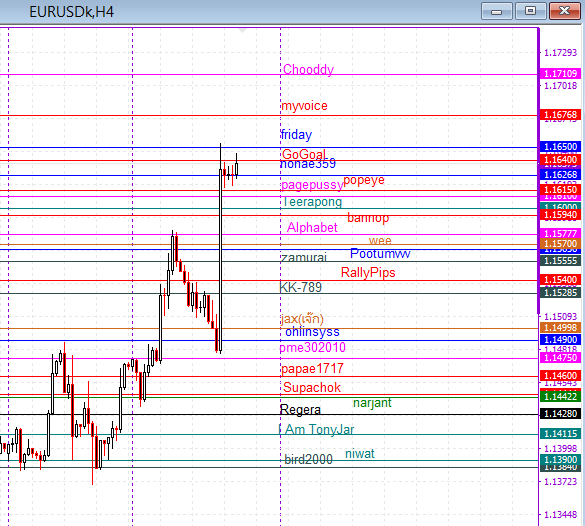585x526 pixels.
Task: Select the Pootumww line label
Action: click(x=380, y=254)
